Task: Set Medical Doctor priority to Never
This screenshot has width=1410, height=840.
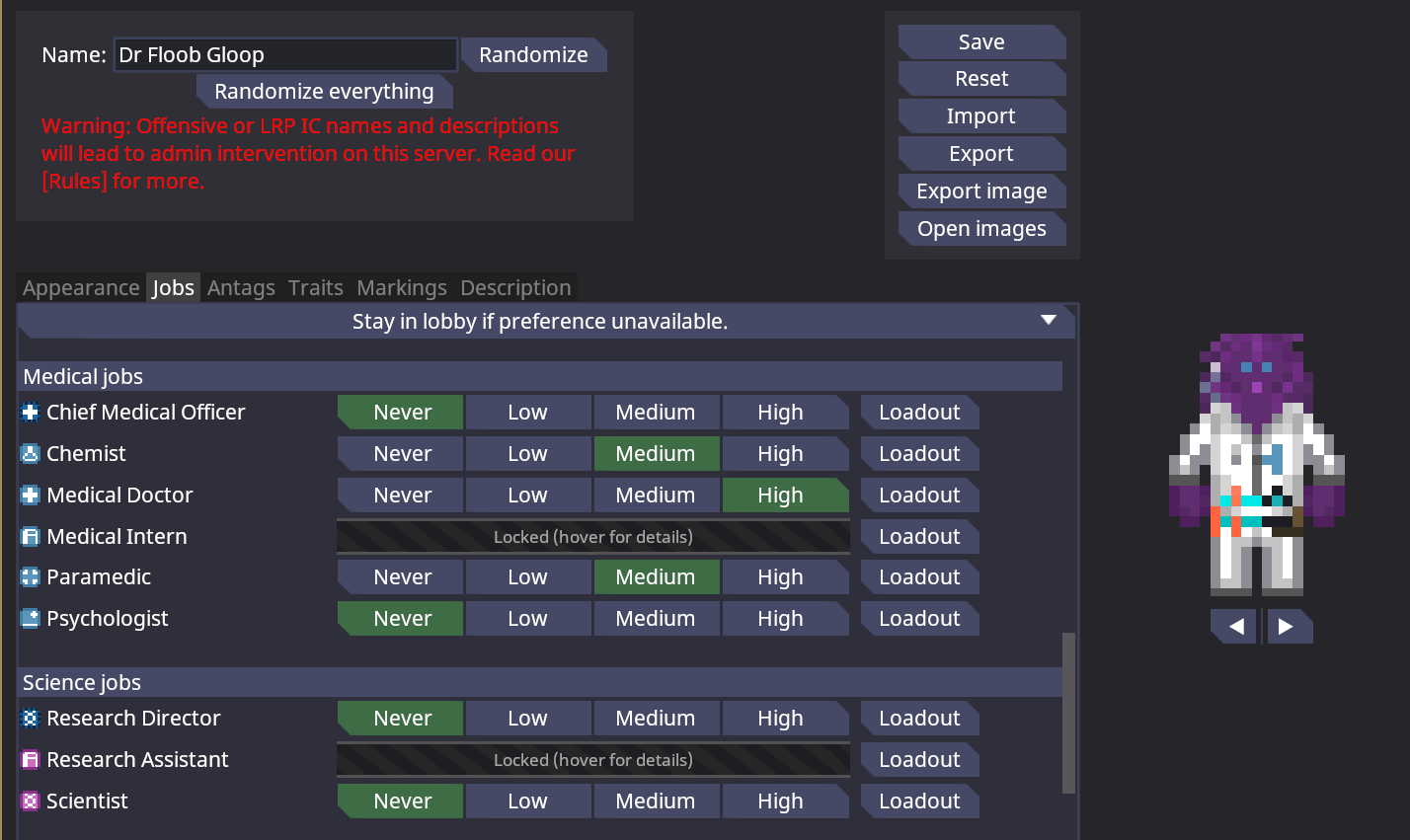Action: [400, 496]
